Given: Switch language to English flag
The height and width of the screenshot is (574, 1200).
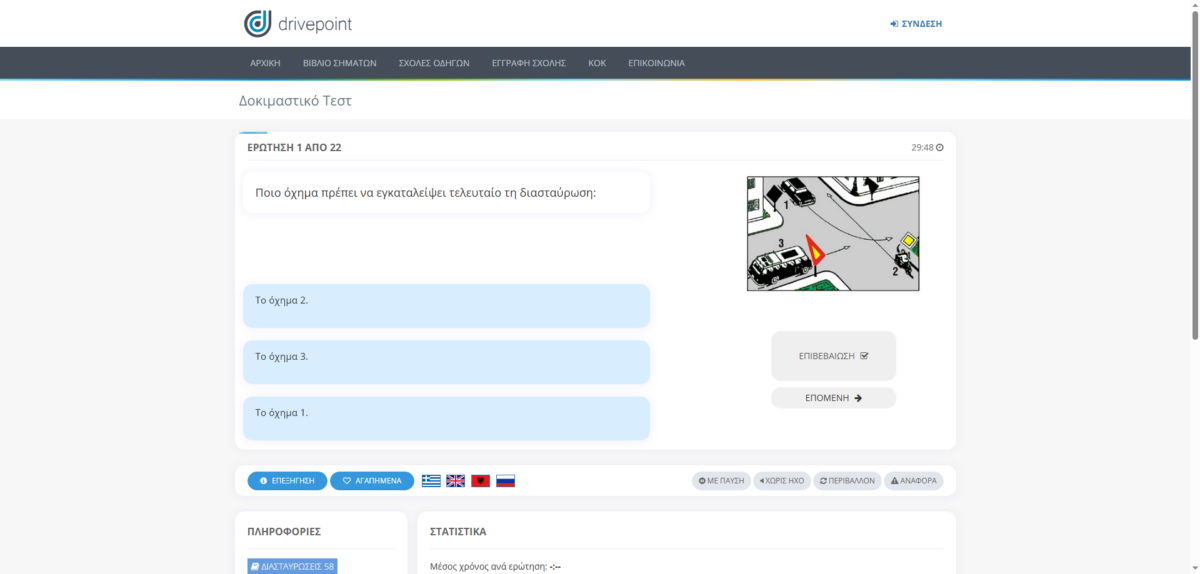Looking at the screenshot, I should pos(456,481).
